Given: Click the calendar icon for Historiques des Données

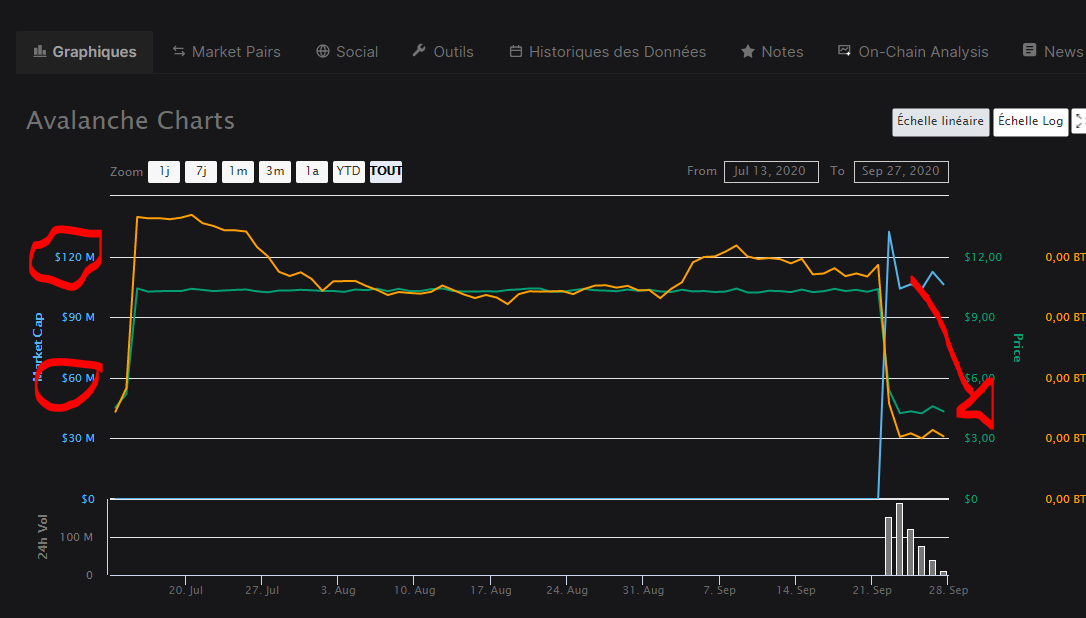Looking at the screenshot, I should pos(516,51).
